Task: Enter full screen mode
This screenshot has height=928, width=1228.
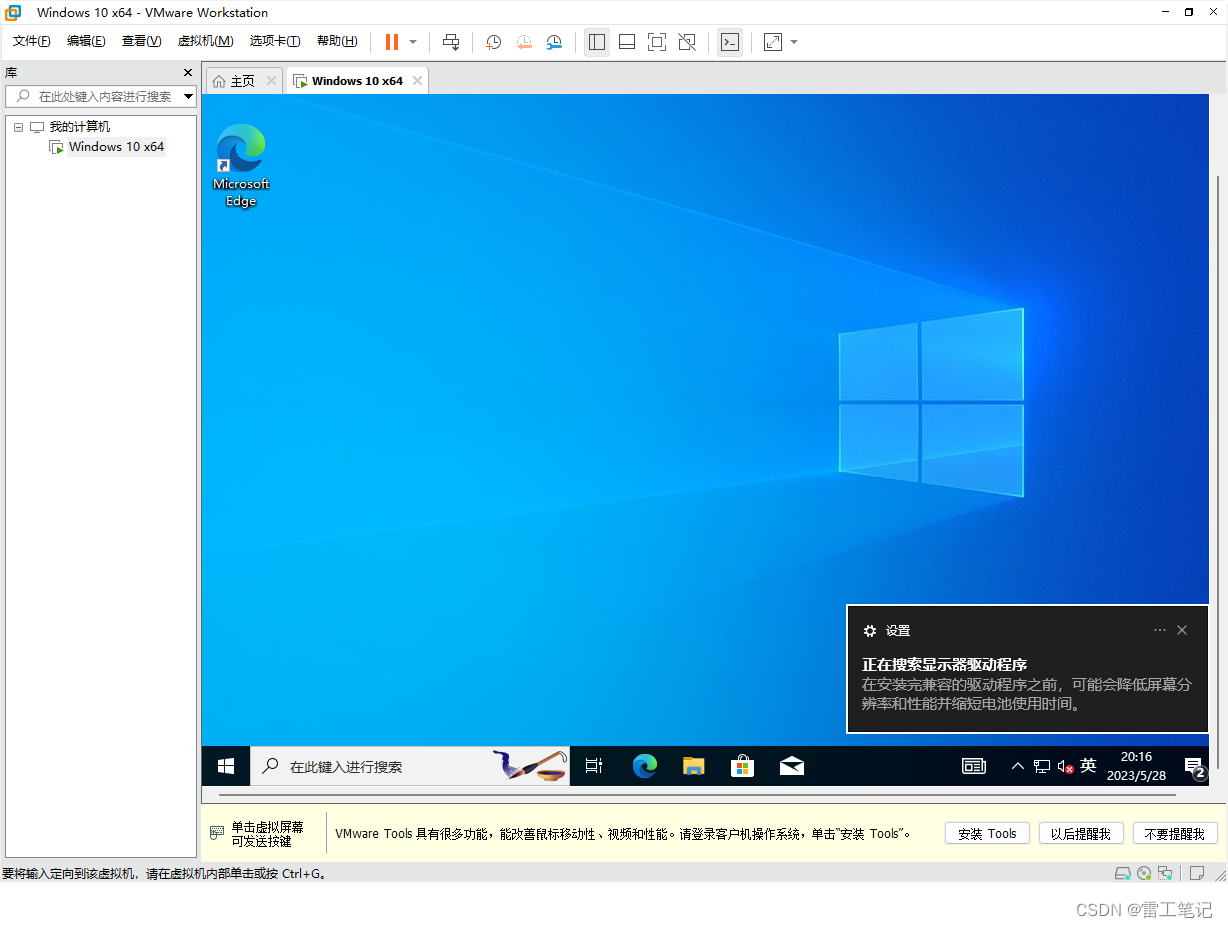Action: (657, 42)
